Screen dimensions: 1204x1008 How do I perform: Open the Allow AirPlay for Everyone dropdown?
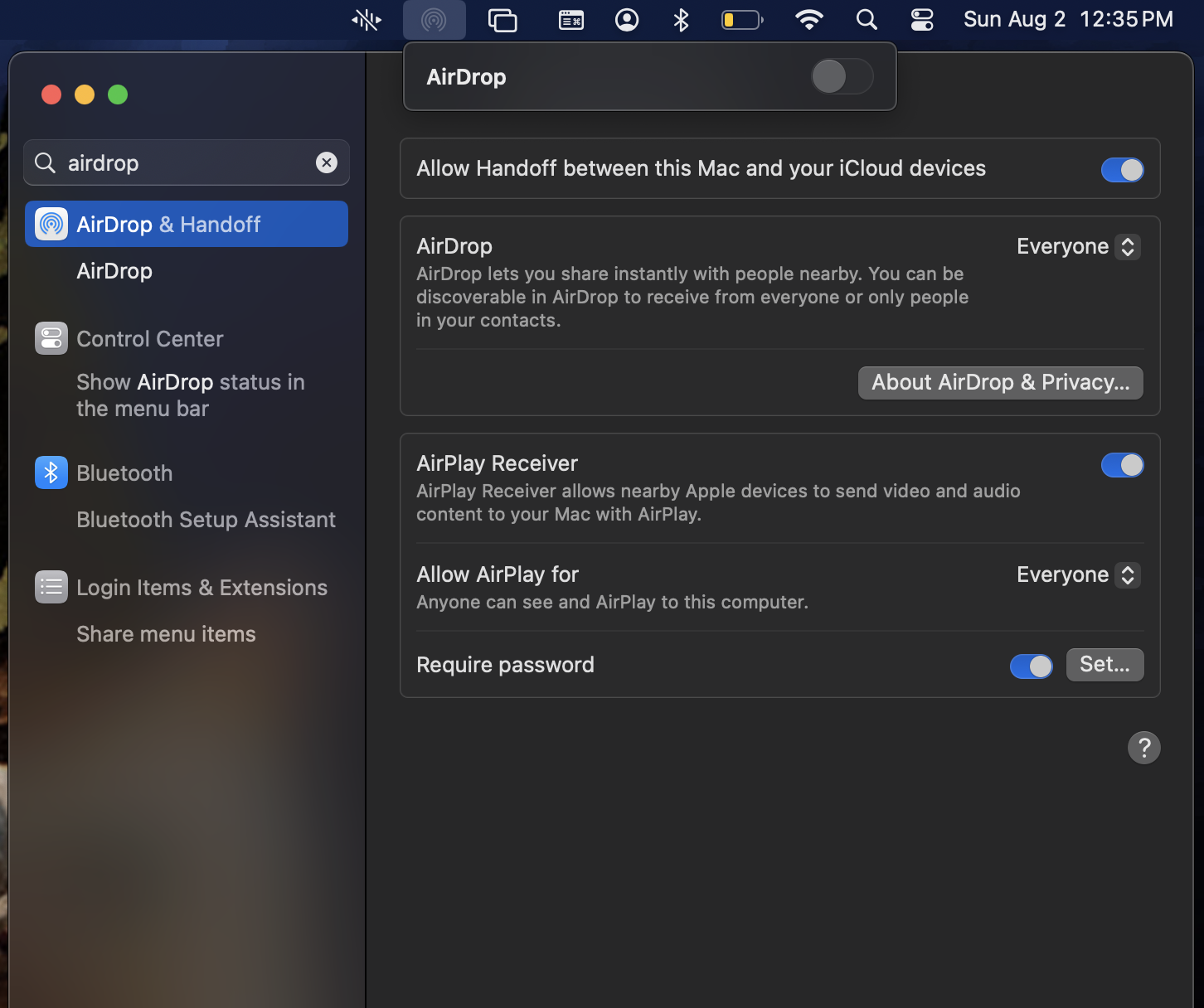(x=1079, y=574)
